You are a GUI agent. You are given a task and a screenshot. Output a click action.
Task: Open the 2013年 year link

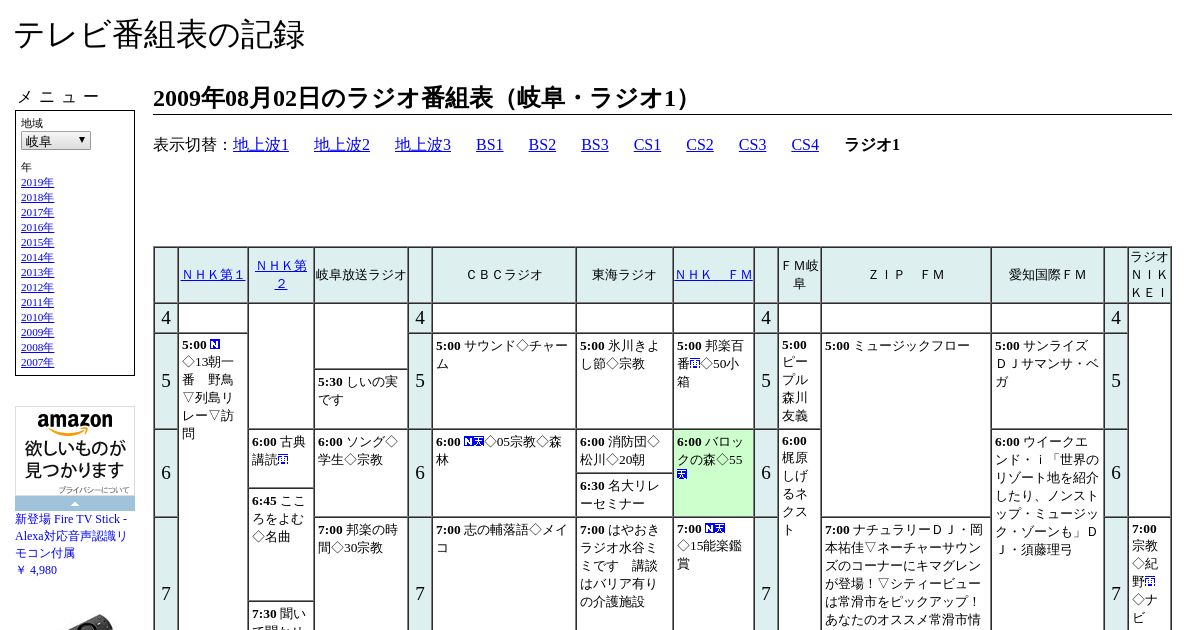click(x=37, y=272)
